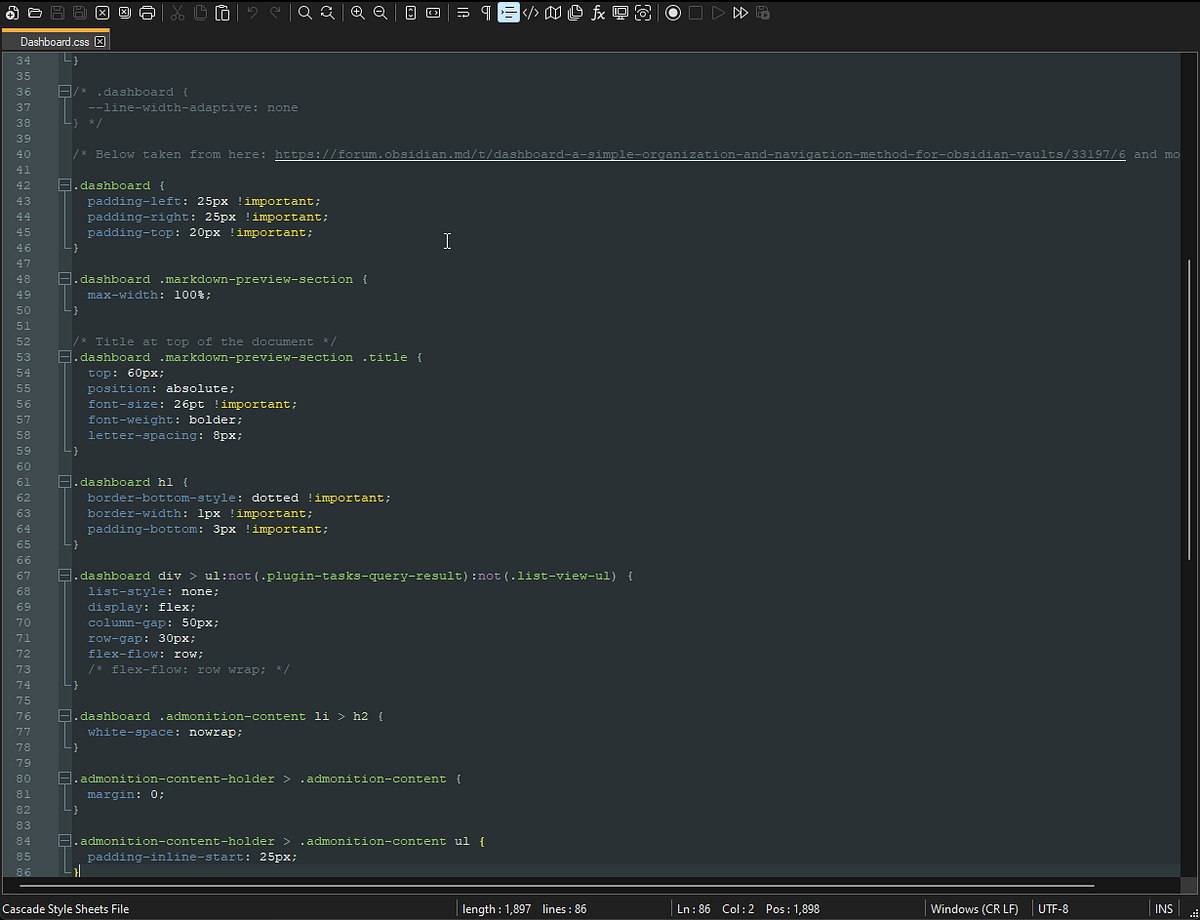Viewport: 1200px width, 920px height.
Task: Select the Dashboard.css tab
Action: pos(50,42)
